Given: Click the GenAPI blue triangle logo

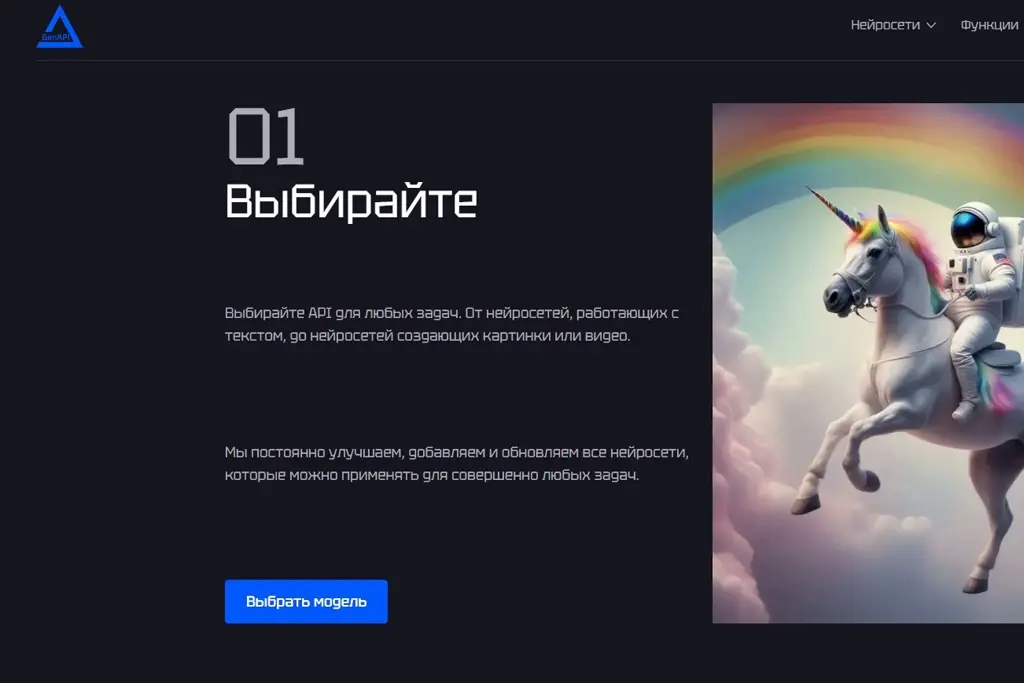Looking at the screenshot, I should point(59,27).
